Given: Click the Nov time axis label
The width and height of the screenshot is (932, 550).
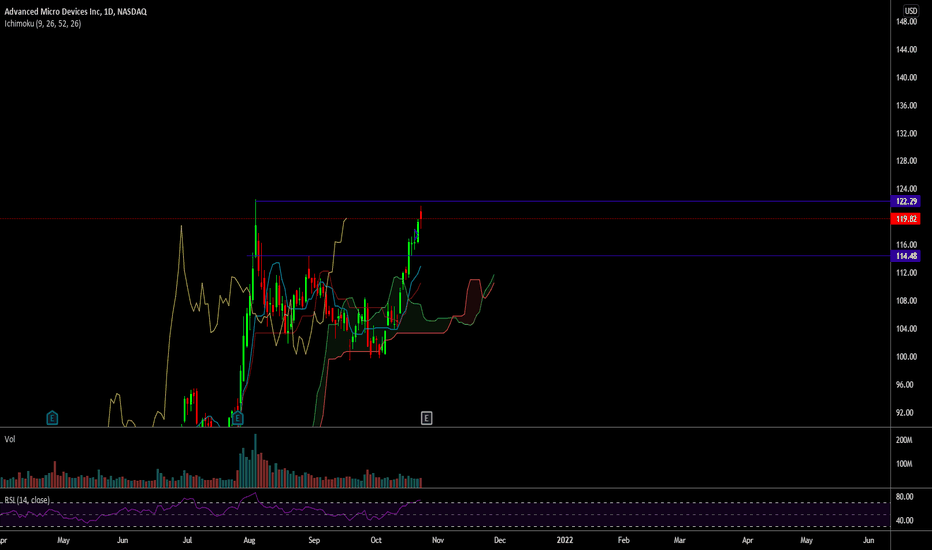Looking at the screenshot, I should tap(437, 540).
